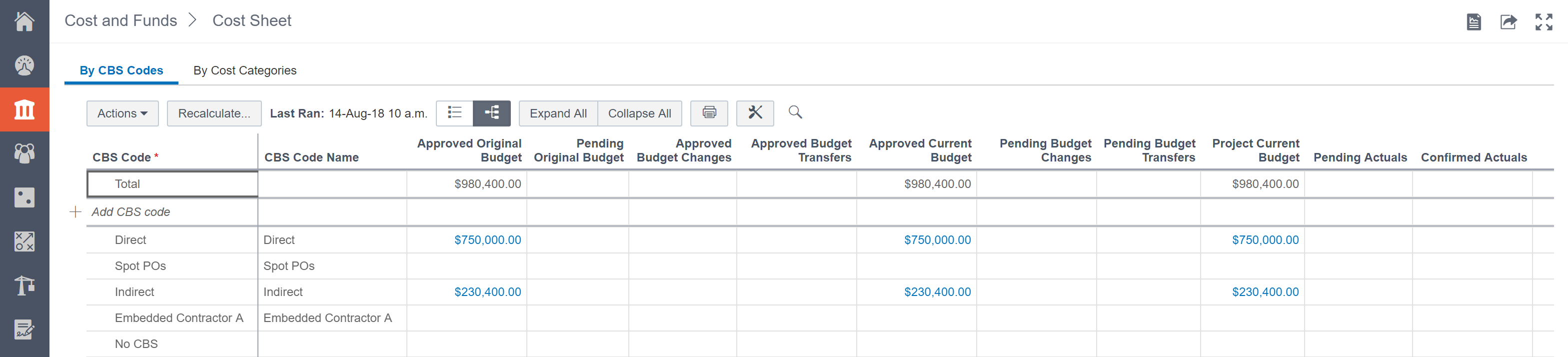The image size is (1568, 357).
Task: Select the Cost and Funds bank icon
Action: 24,109
